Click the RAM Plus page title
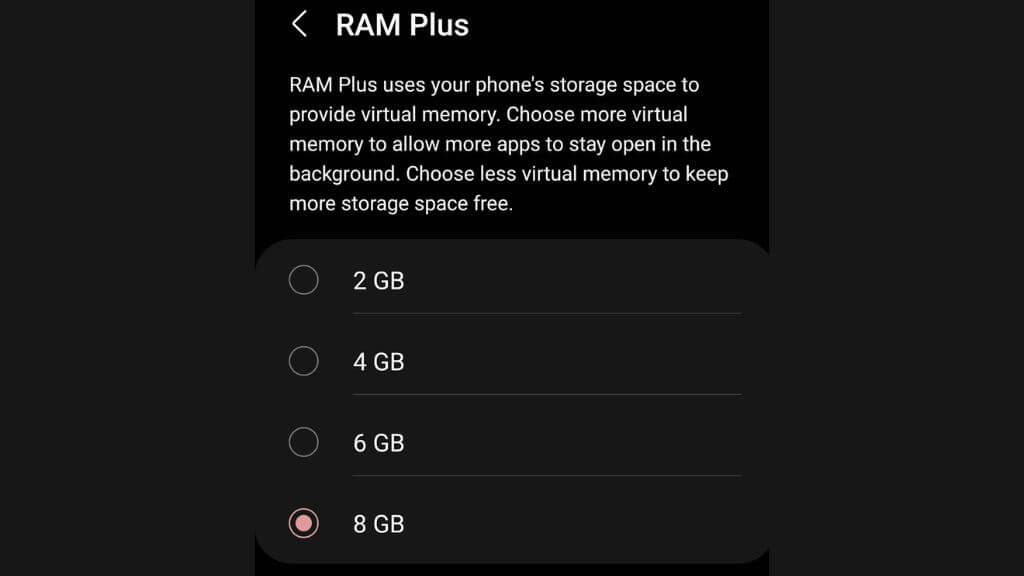The height and width of the screenshot is (576, 1024). coord(402,25)
